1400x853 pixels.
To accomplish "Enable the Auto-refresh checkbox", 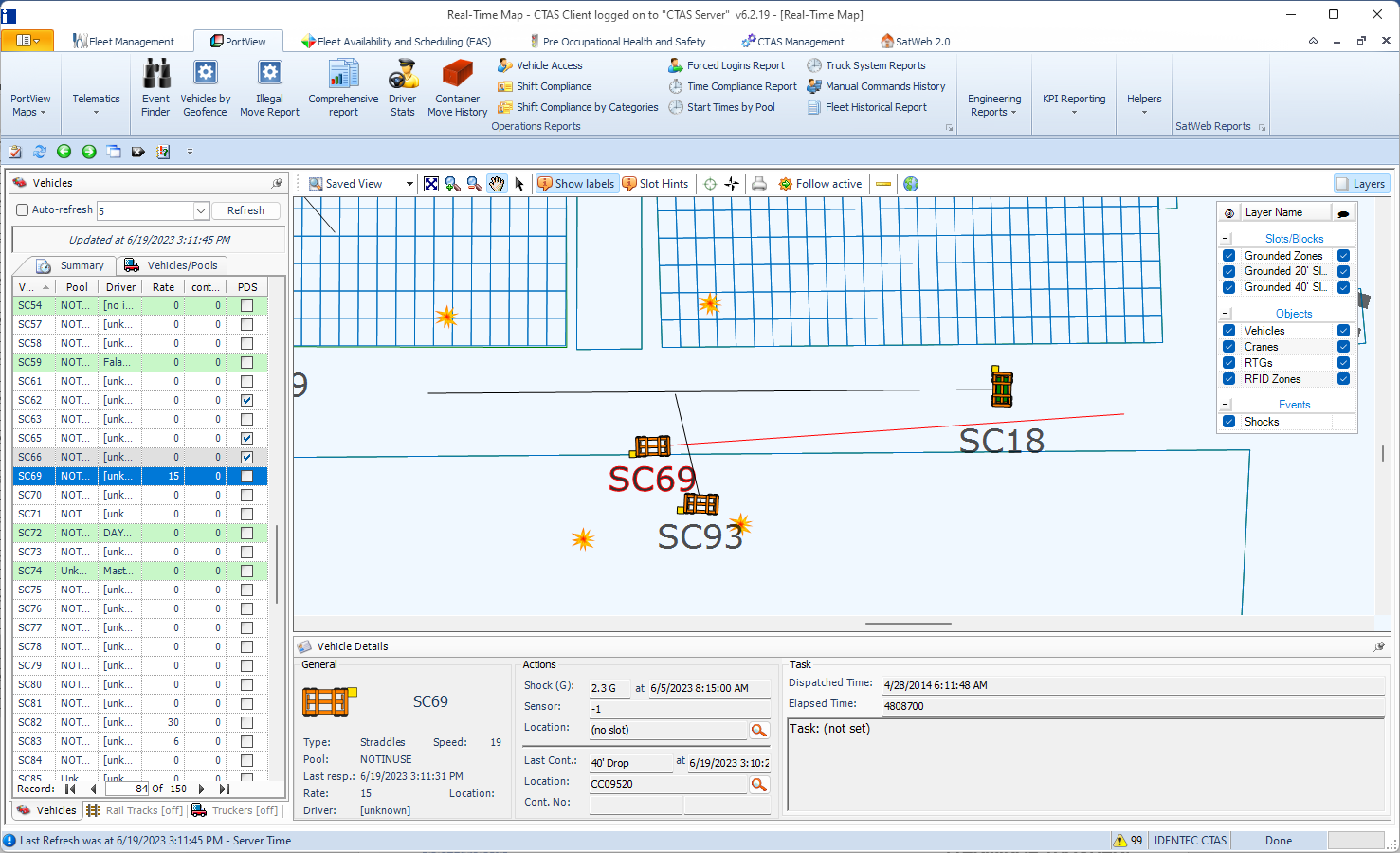I will (23, 210).
